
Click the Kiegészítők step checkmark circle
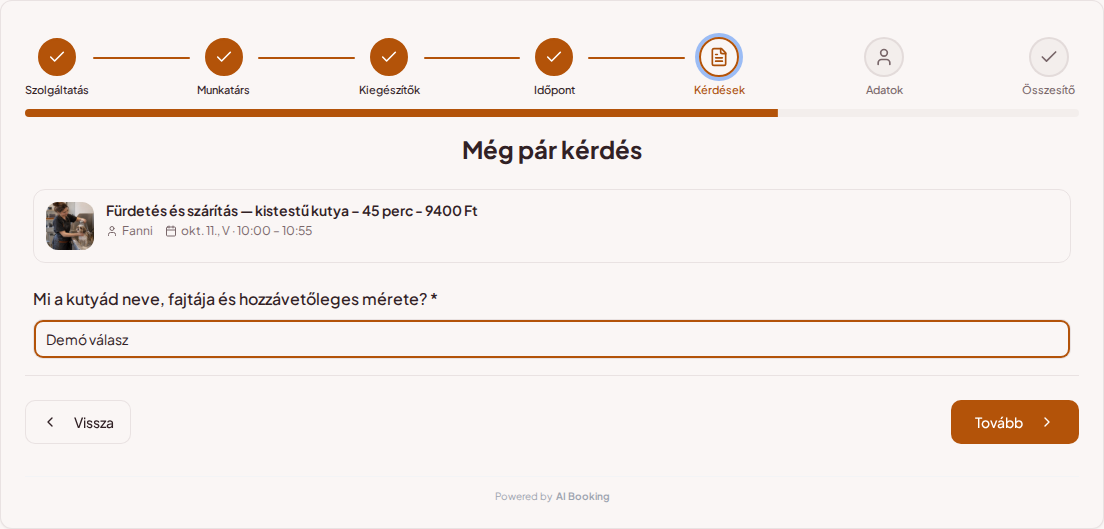tap(389, 57)
